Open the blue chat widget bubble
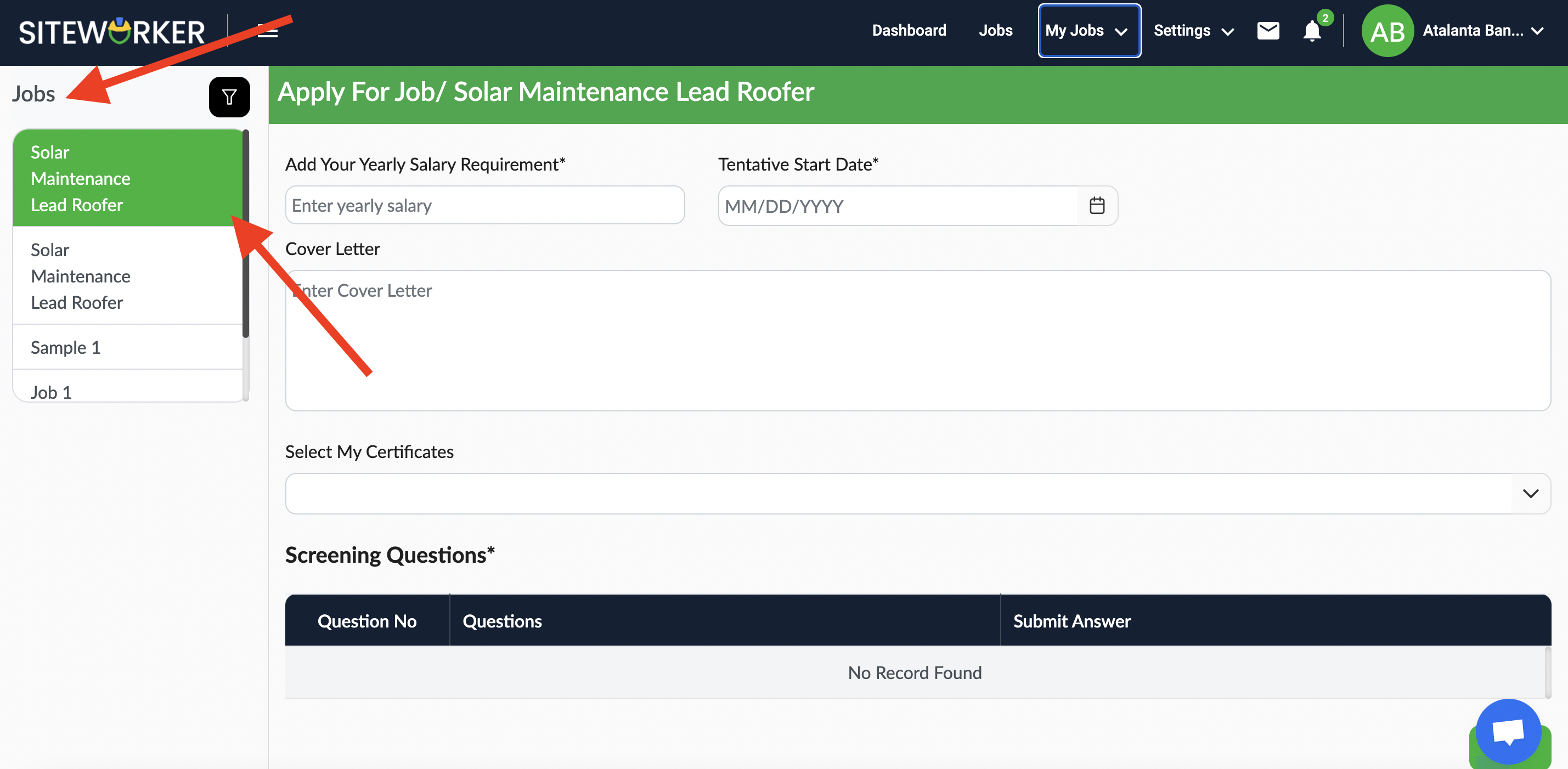The width and height of the screenshot is (1568, 769). click(1508, 732)
